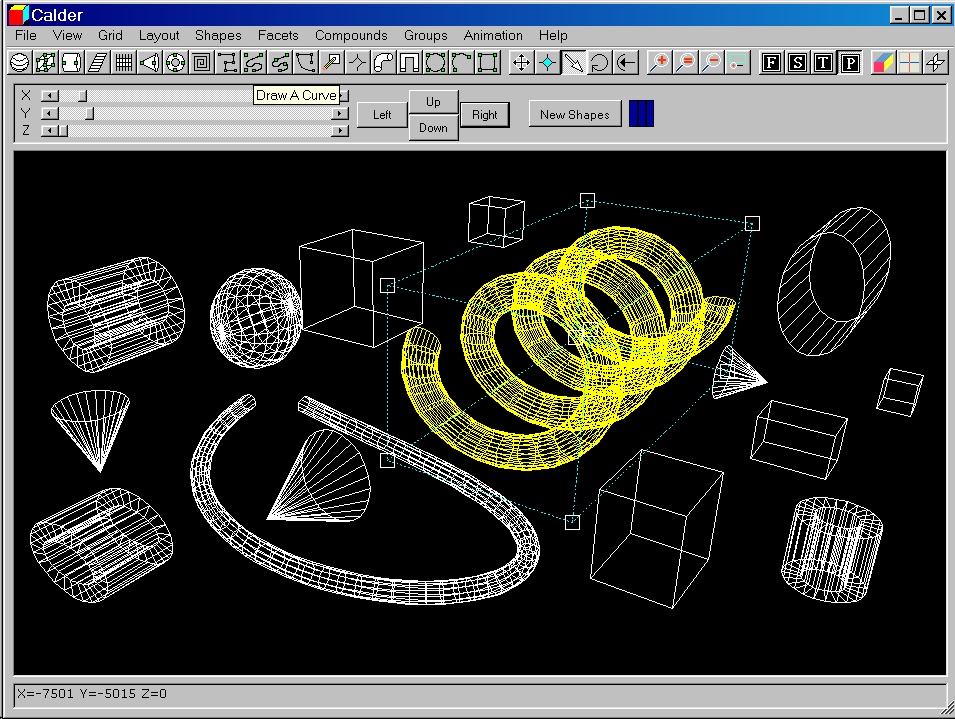Click the Right direction button
This screenshot has width=955, height=719.
485,115
